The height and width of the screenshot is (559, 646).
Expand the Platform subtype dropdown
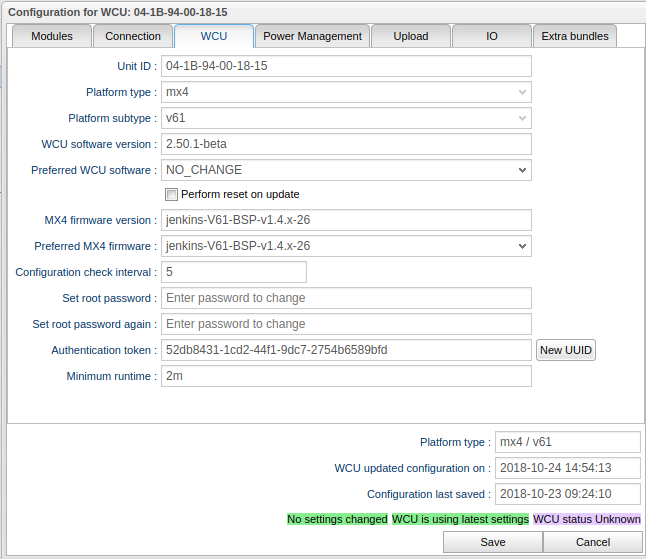345,118
